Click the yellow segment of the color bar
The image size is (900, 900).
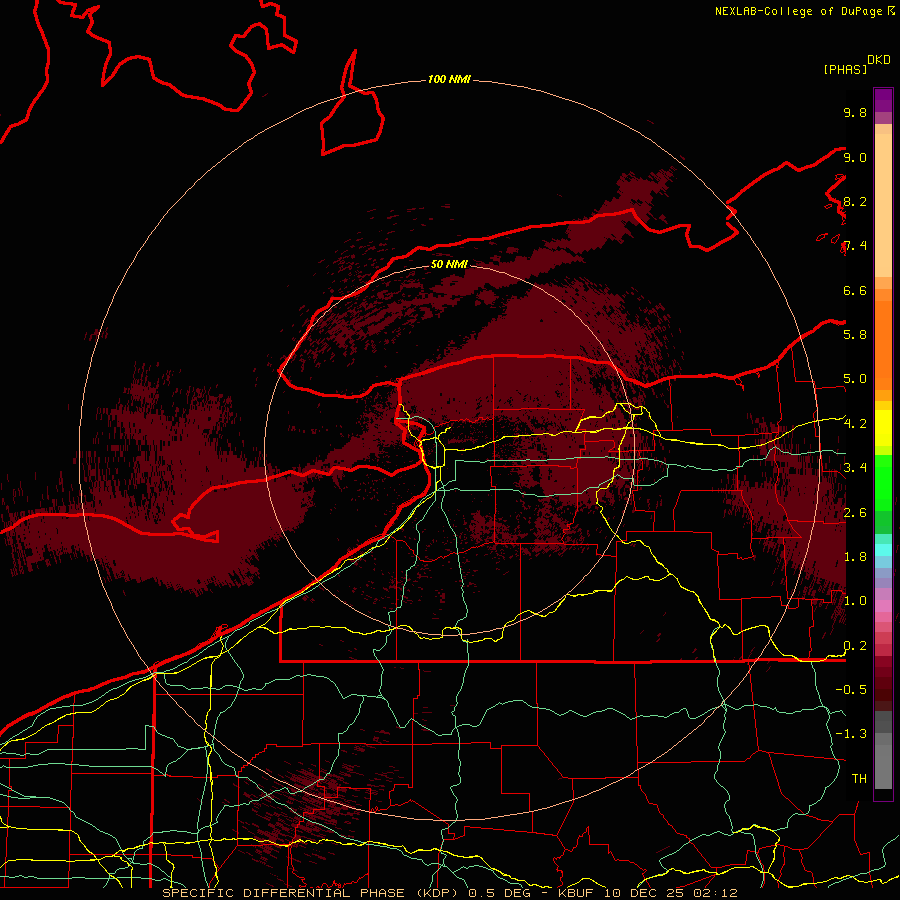pyautogui.click(x=883, y=428)
